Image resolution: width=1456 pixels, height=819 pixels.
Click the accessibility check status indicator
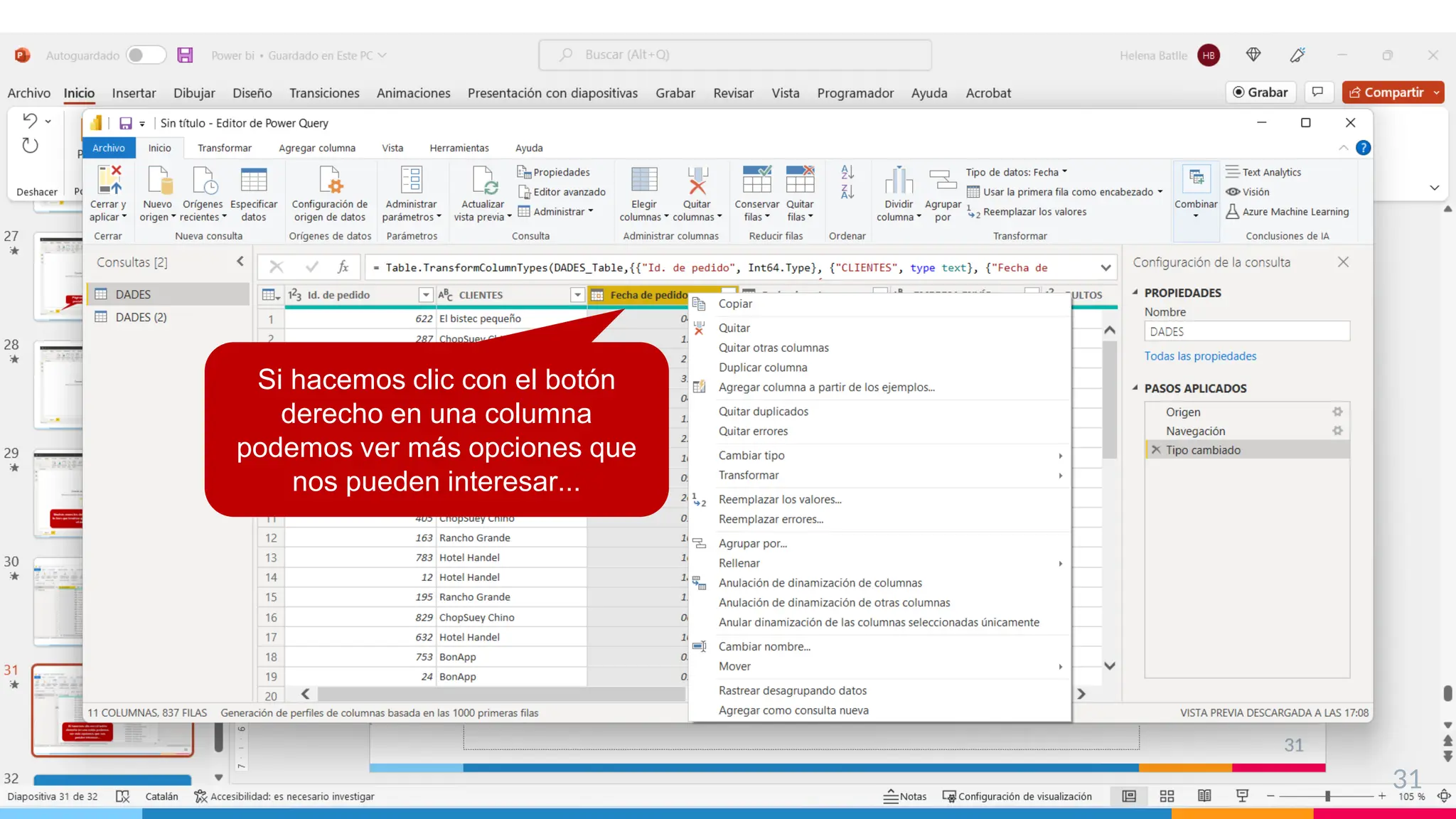coord(284,796)
